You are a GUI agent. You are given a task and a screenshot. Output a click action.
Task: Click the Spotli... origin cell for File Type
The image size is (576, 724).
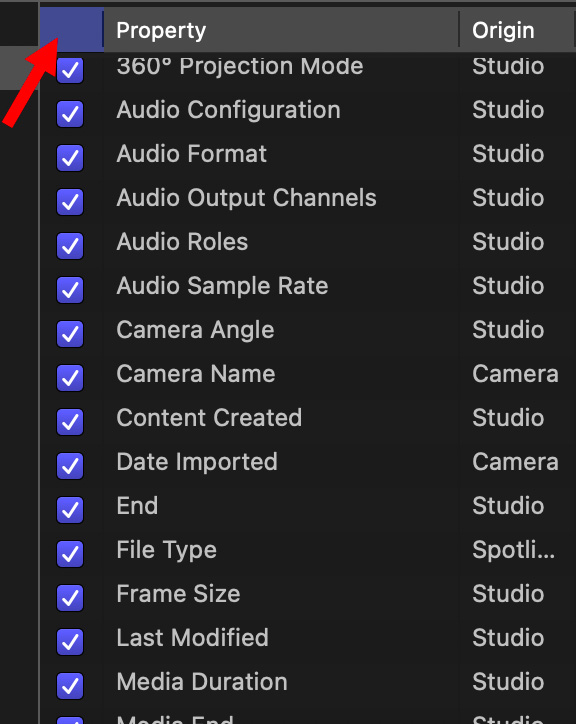(514, 550)
